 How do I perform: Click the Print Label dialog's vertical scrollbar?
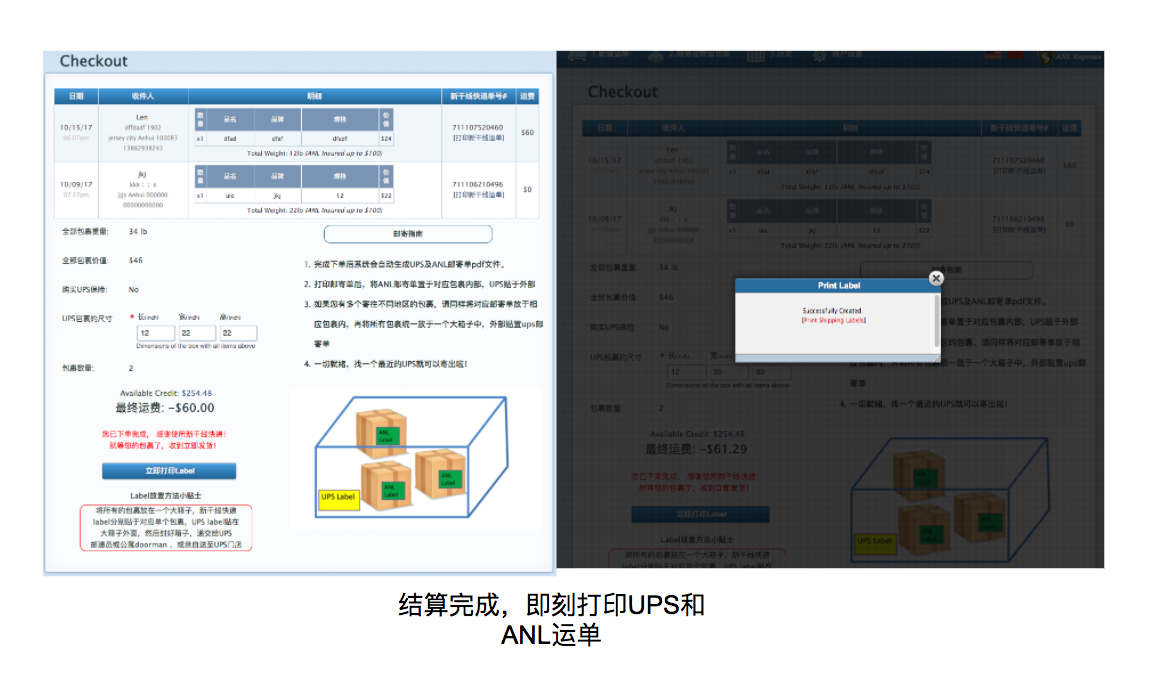click(x=936, y=323)
